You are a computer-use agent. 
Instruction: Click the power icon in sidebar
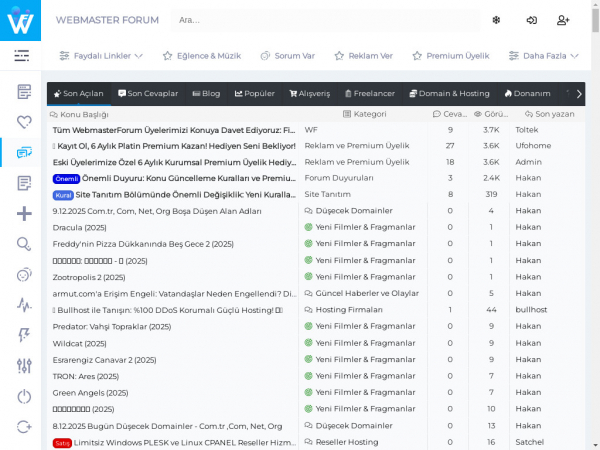click(24, 396)
